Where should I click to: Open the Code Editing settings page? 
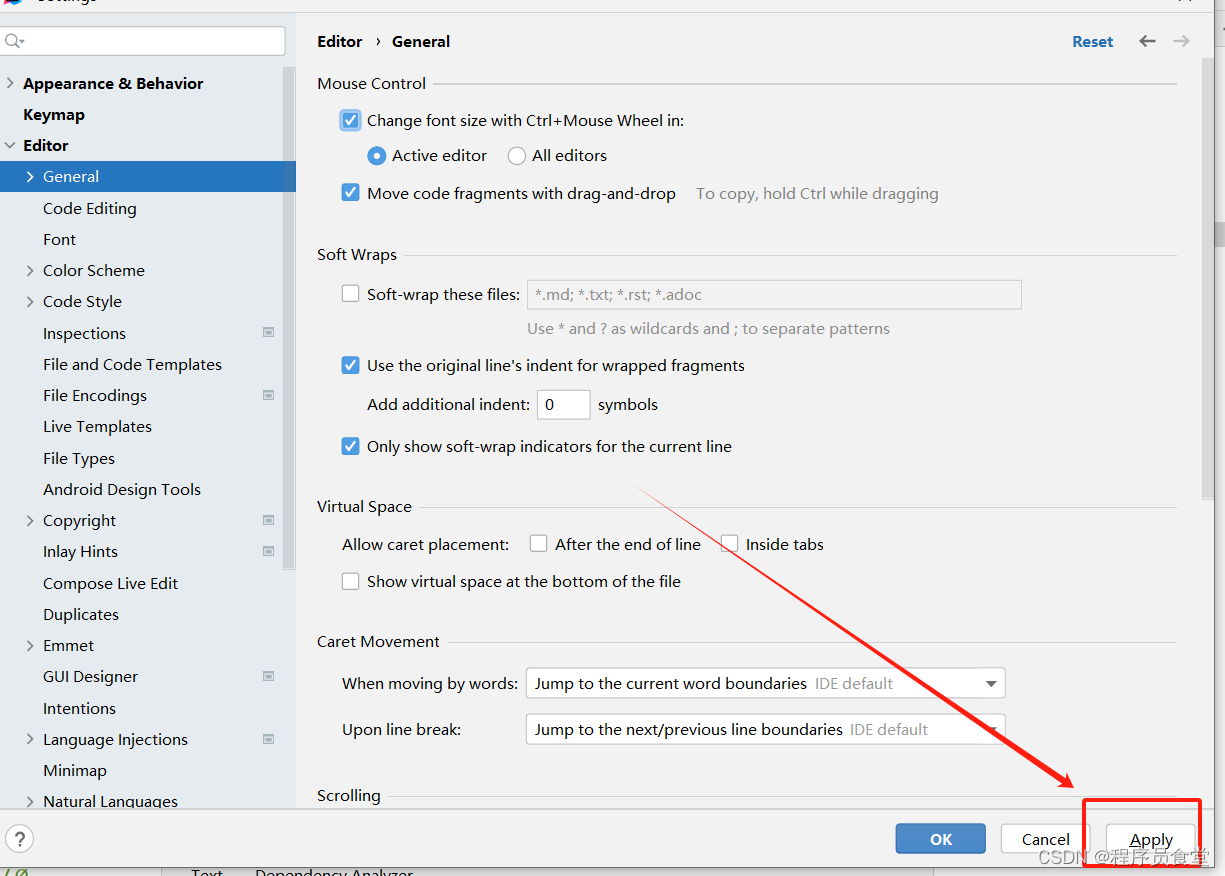[90, 208]
